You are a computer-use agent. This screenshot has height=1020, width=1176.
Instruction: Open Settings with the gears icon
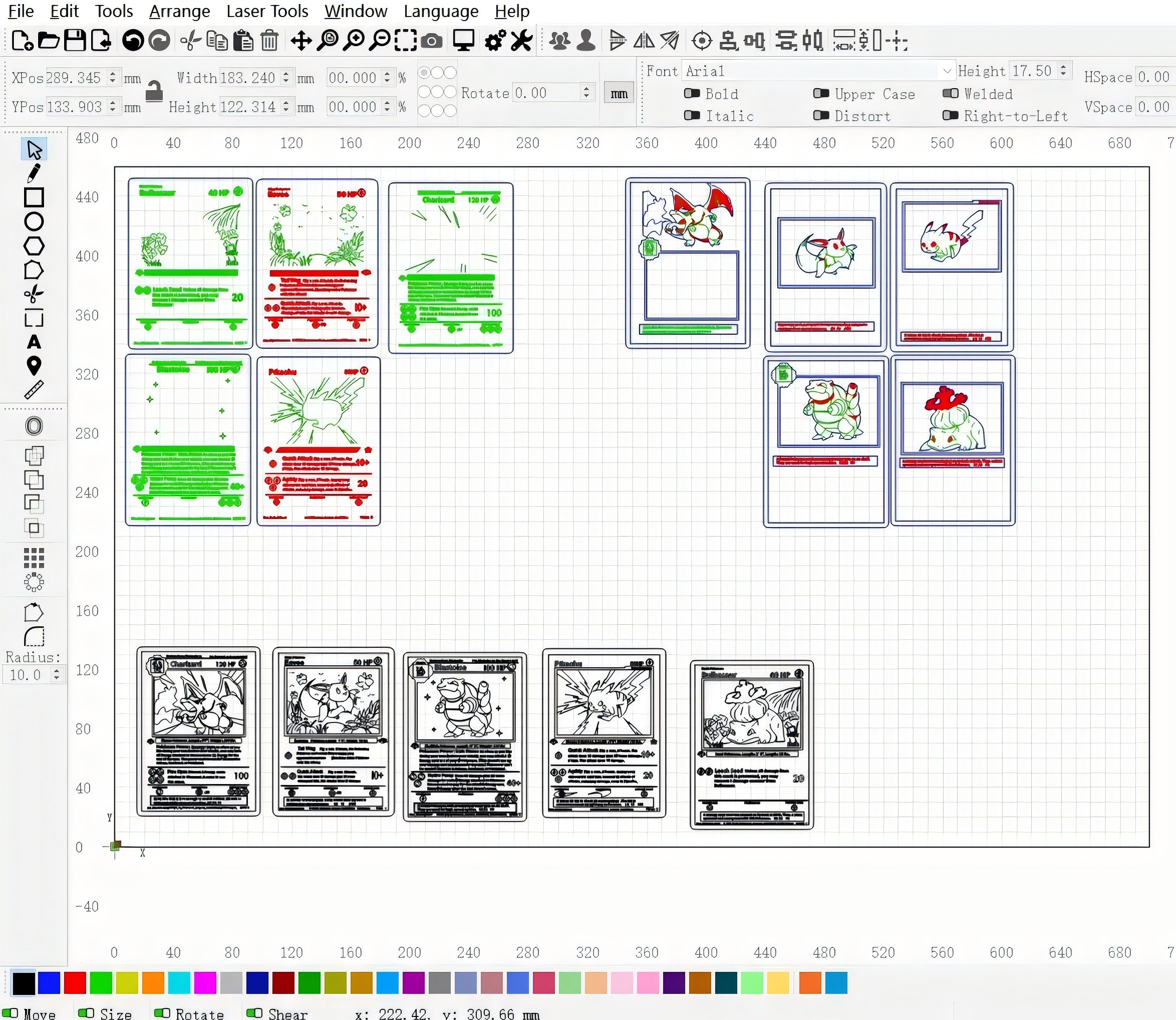click(x=495, y=41)
